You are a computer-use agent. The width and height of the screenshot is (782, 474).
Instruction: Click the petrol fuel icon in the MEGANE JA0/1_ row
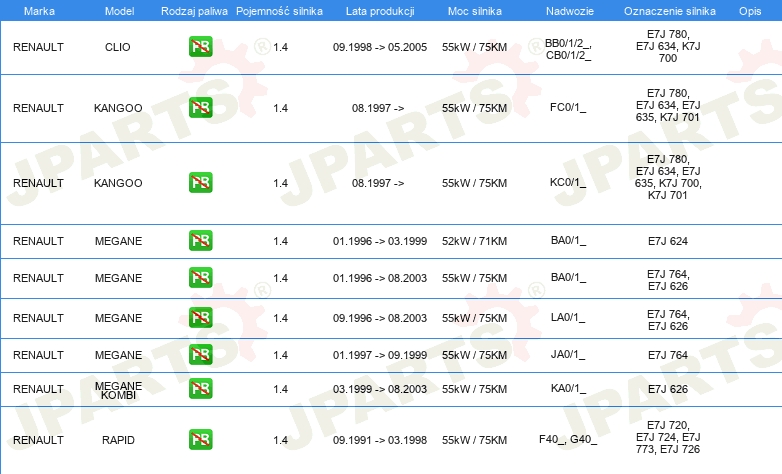point(200,354)
